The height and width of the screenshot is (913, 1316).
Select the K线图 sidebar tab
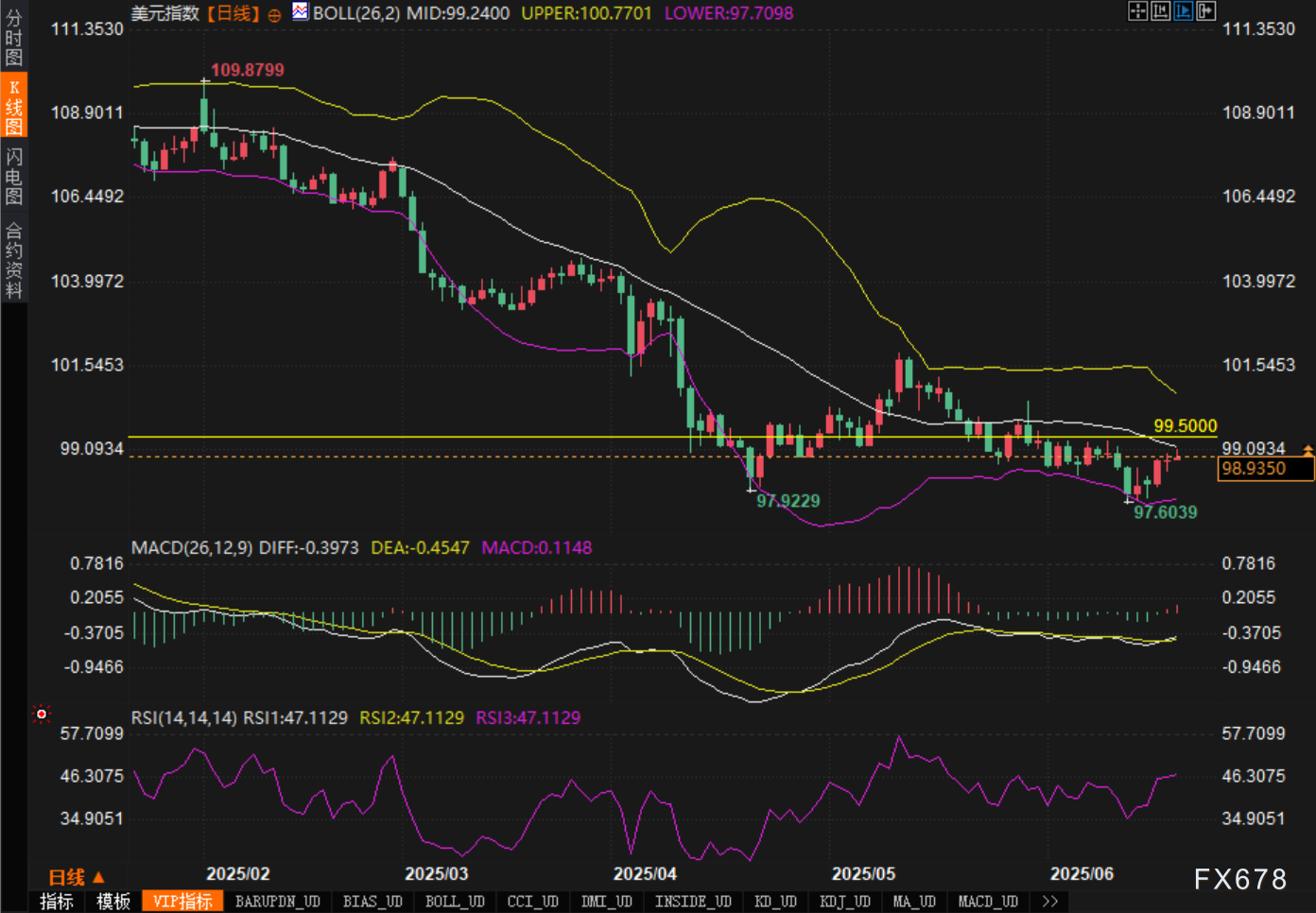(x=13, y=107)
